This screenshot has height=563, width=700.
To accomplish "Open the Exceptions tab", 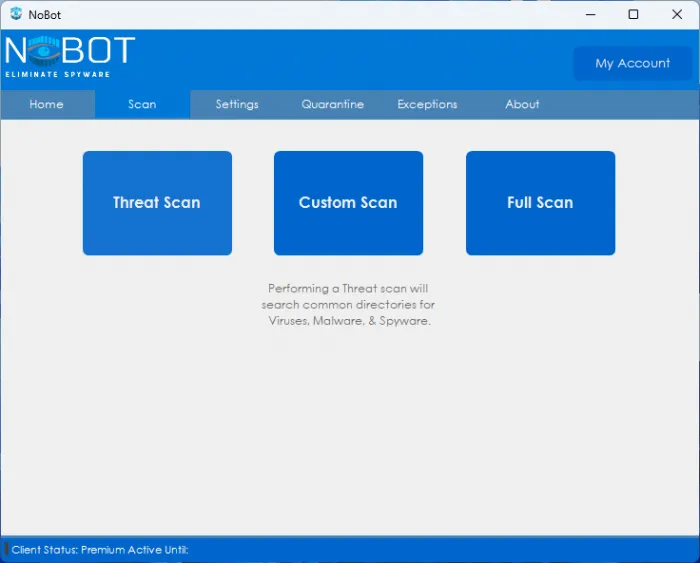I will 427,104.
